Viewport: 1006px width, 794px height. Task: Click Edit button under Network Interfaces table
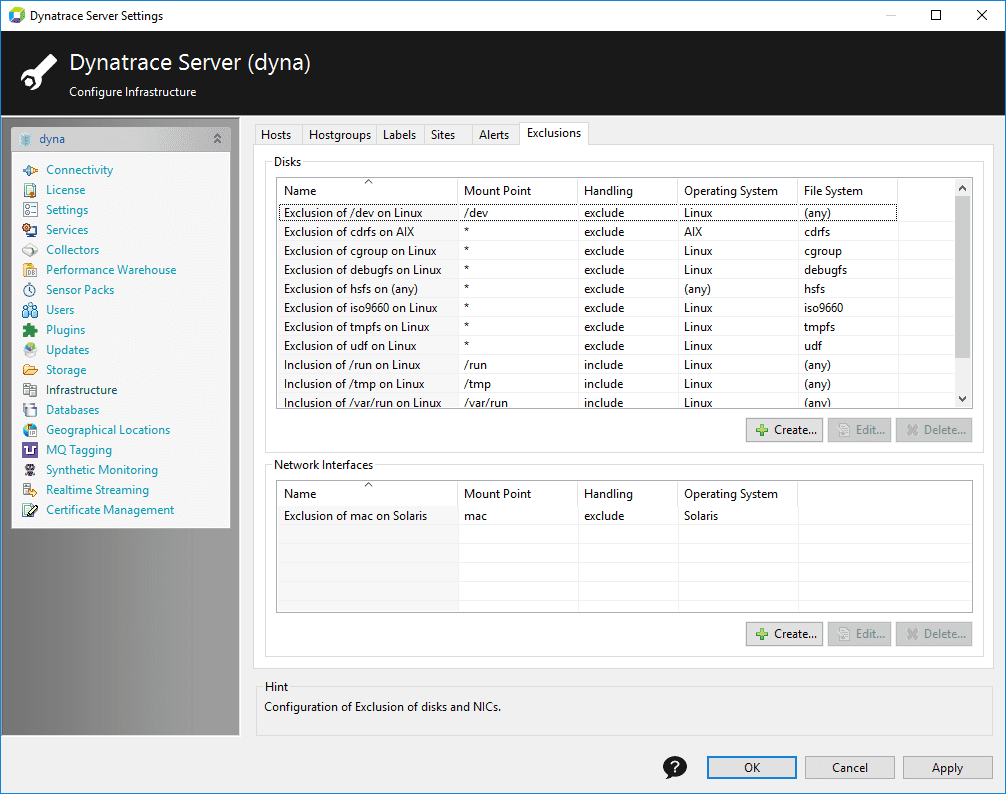coord(859,634)
